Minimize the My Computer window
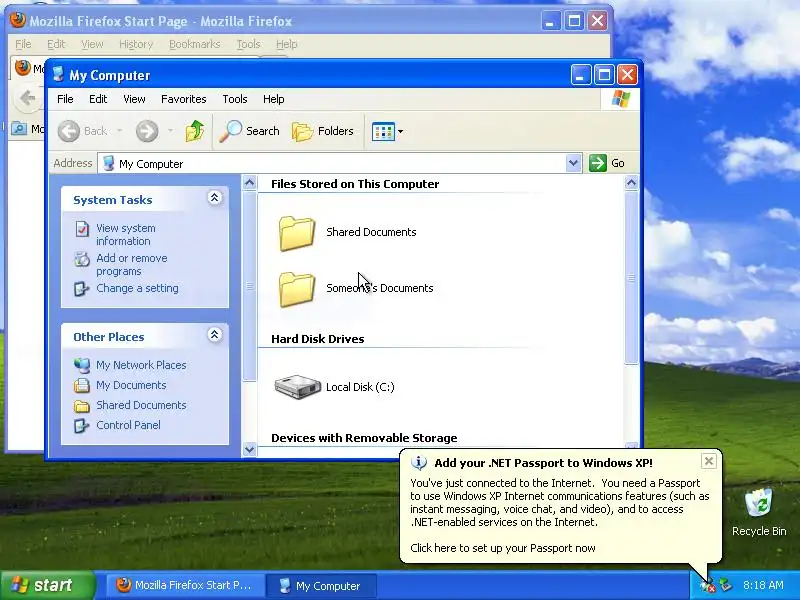This screenshot has width=800, height=600. click(581, 75)
